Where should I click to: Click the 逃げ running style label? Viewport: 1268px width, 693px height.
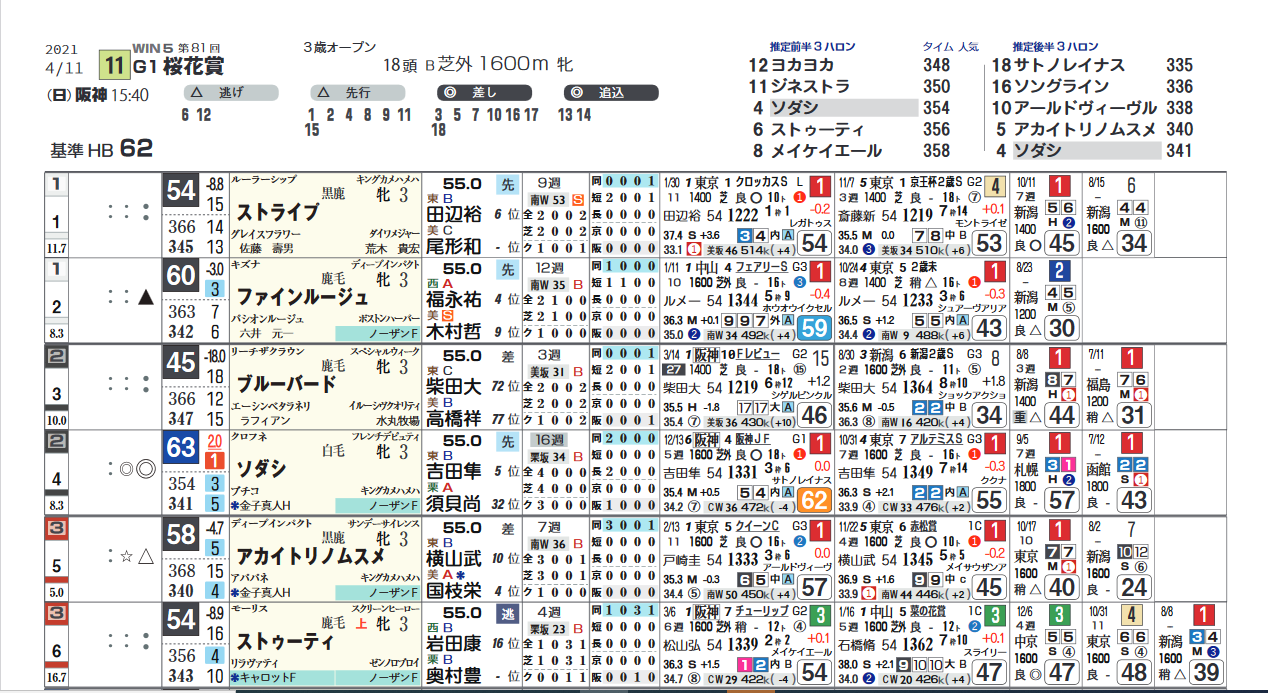230,93
